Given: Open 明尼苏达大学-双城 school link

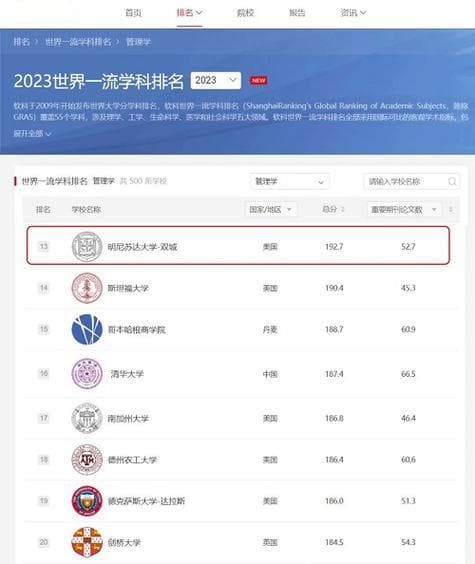Looking at the screenshot, I should tap(142, 247).
